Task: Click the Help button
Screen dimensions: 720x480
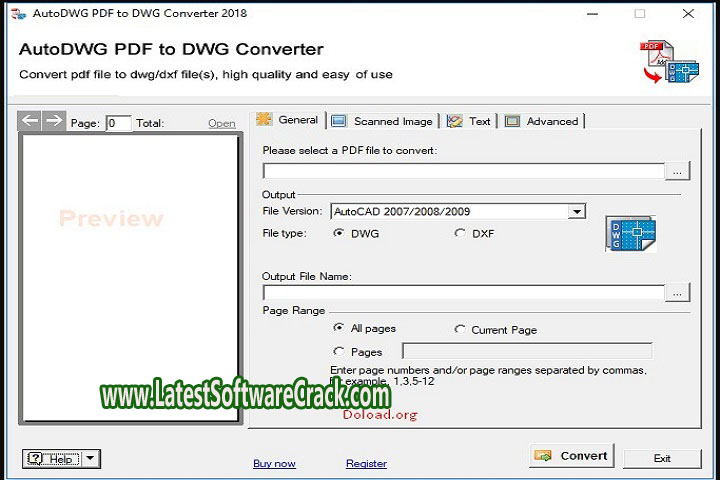Action: [53, 458]
